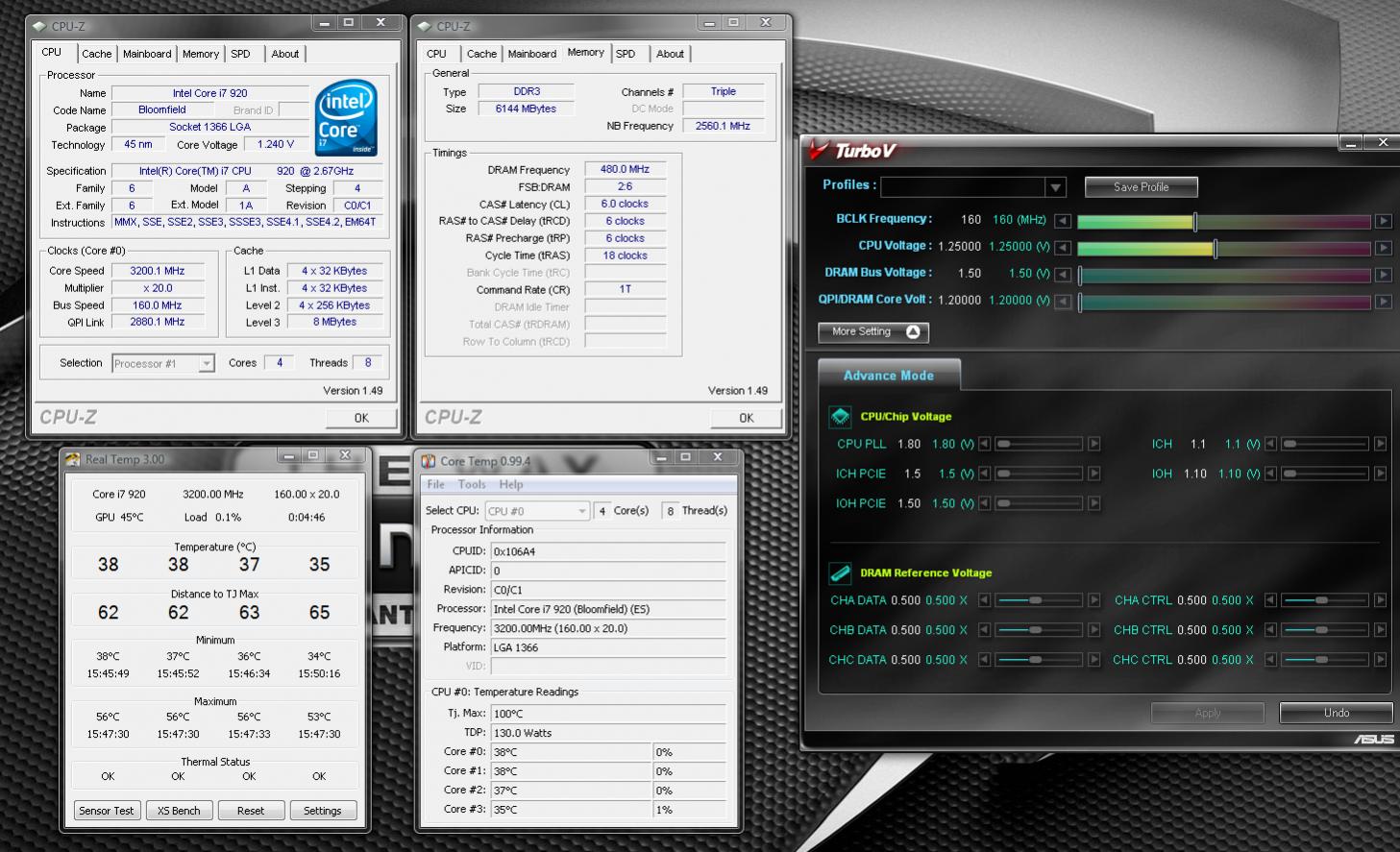
Task: Select the Advance Mode tab in TurboV
Action: pyautogui.click(x=889, y=376)
